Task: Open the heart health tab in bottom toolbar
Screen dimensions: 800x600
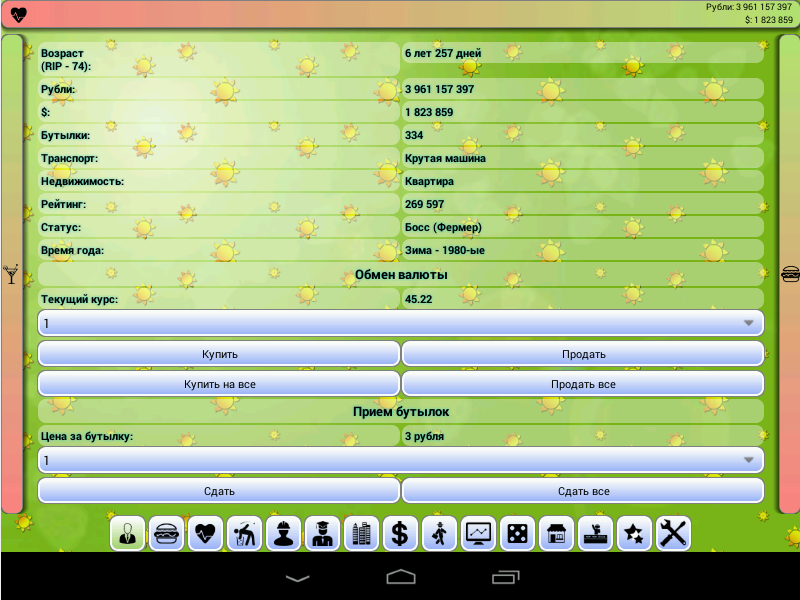Action: pos(205,534)
